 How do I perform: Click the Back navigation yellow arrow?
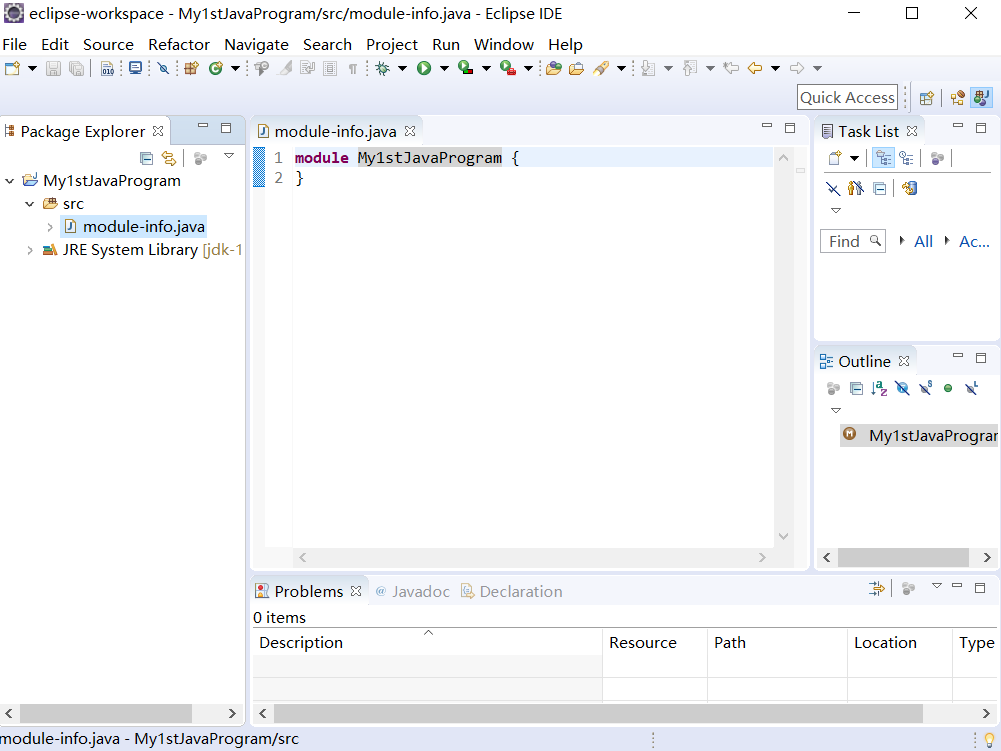755,68
